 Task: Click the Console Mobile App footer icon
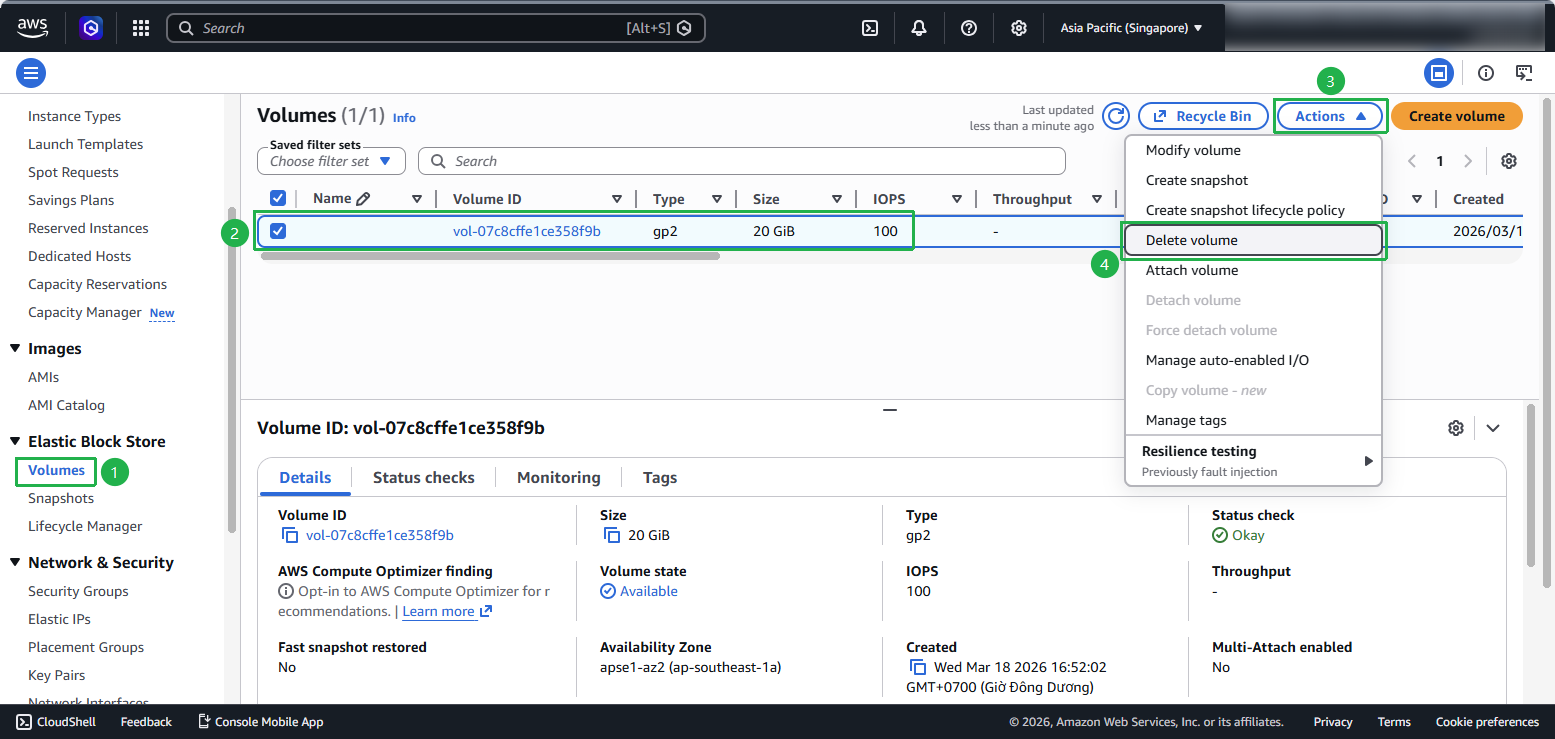tap(204, 722)
